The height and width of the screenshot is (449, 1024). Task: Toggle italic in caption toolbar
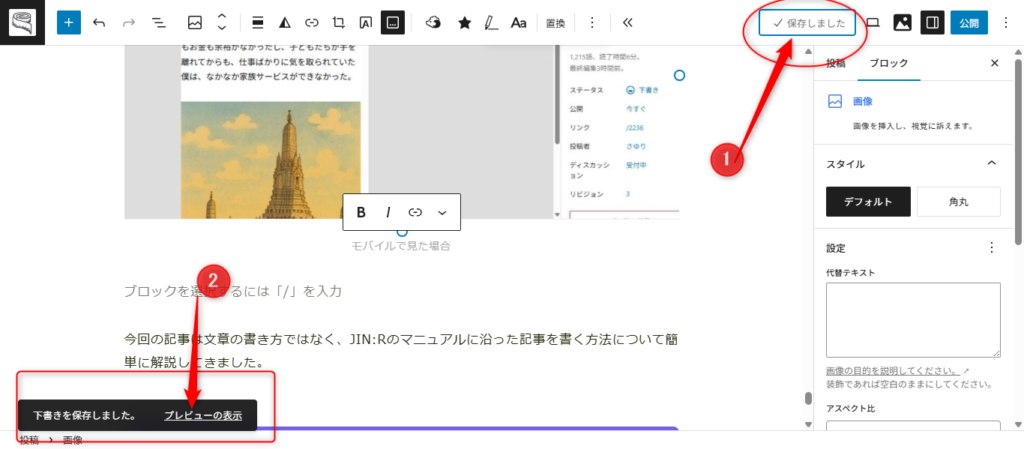(x=388, y=212)
